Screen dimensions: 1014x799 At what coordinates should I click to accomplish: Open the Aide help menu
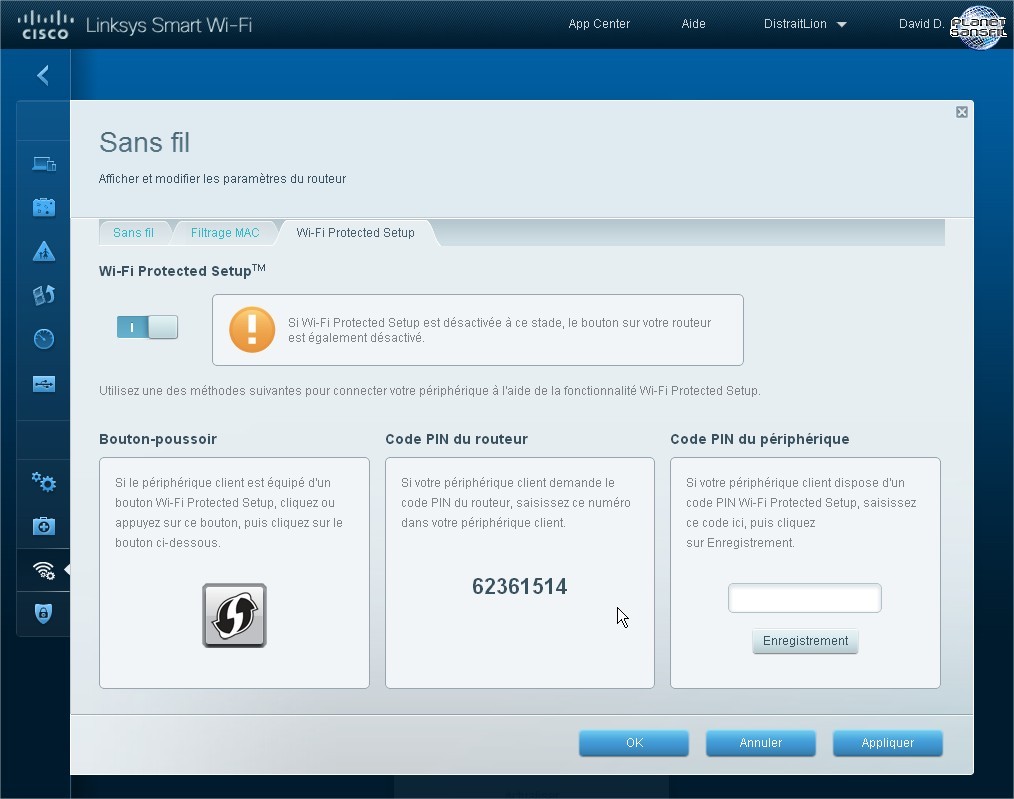point(693,24)
